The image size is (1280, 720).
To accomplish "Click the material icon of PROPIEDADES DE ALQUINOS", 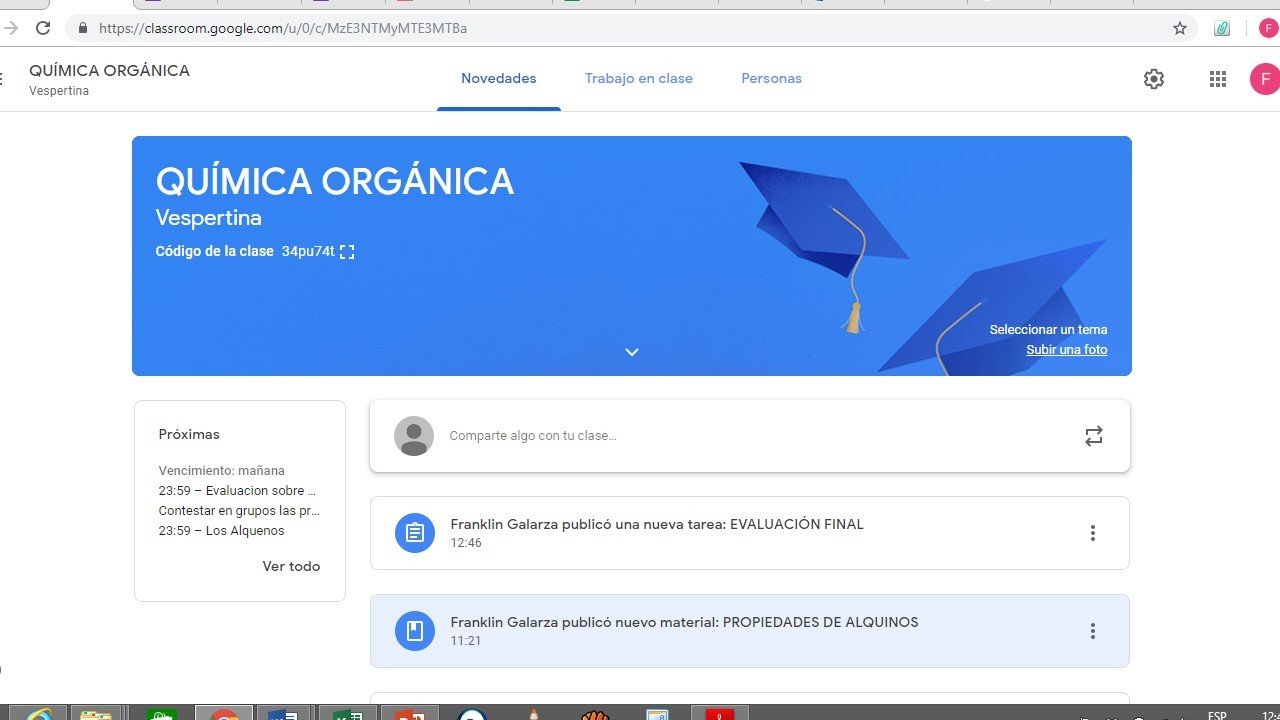I will [x=415, y=631].
